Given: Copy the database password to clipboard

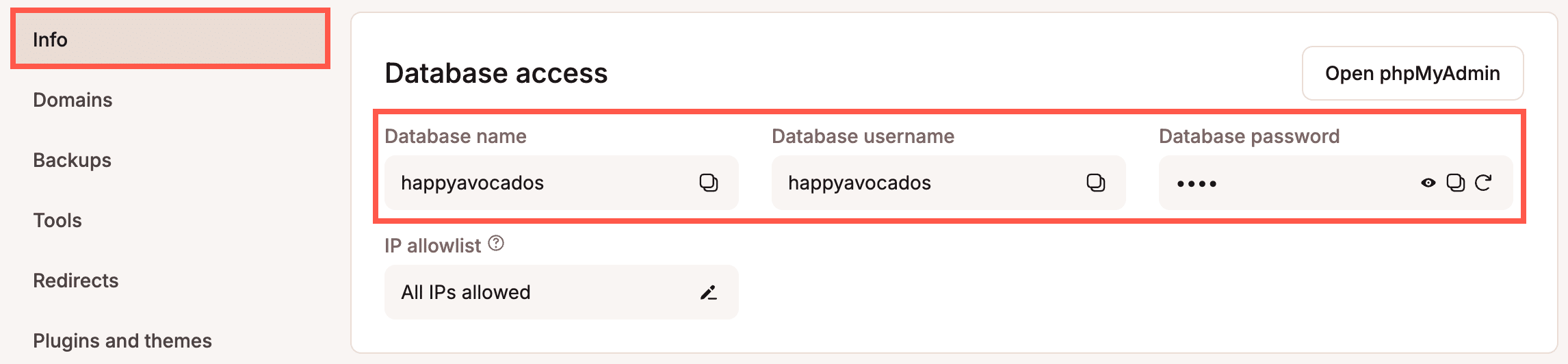Looking at the screenshot, I should coord(1455,183).
